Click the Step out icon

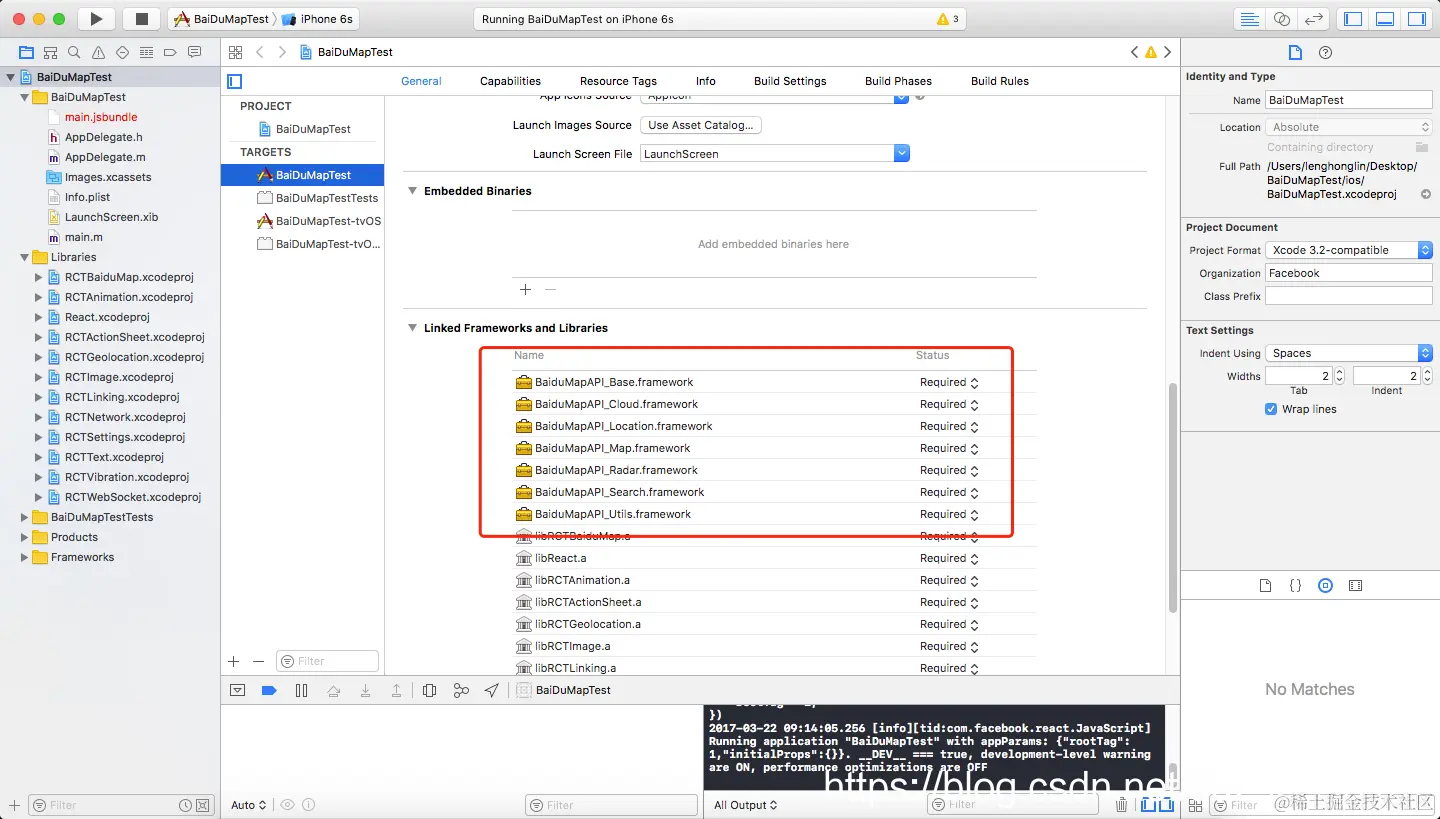point(397,690)
